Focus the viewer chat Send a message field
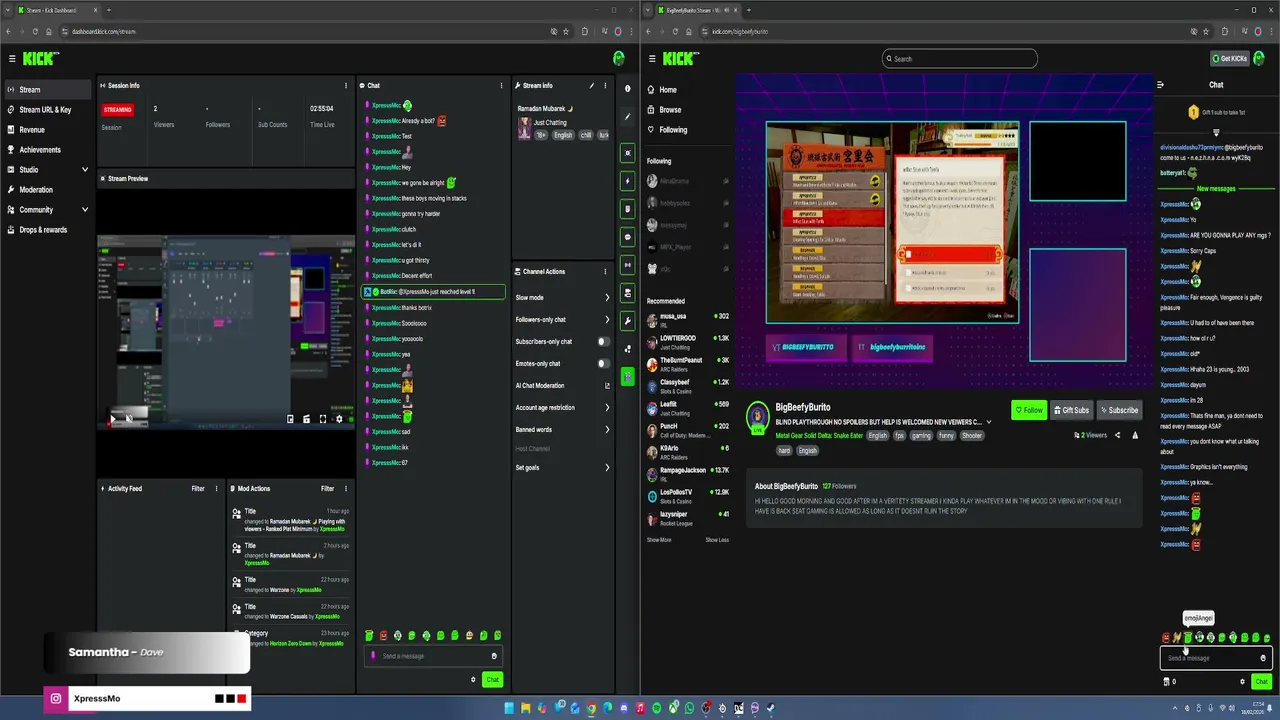 click(x=1215, y=658)
